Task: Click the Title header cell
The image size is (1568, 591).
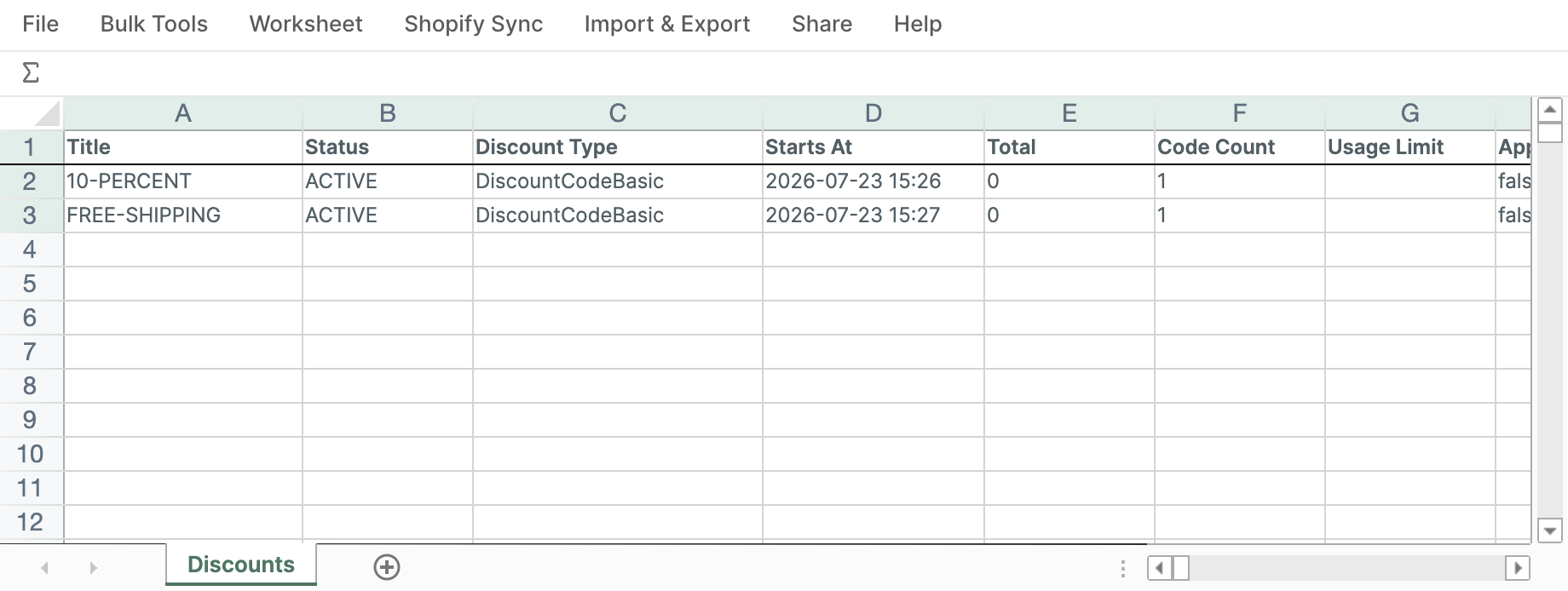Action: 183,147
